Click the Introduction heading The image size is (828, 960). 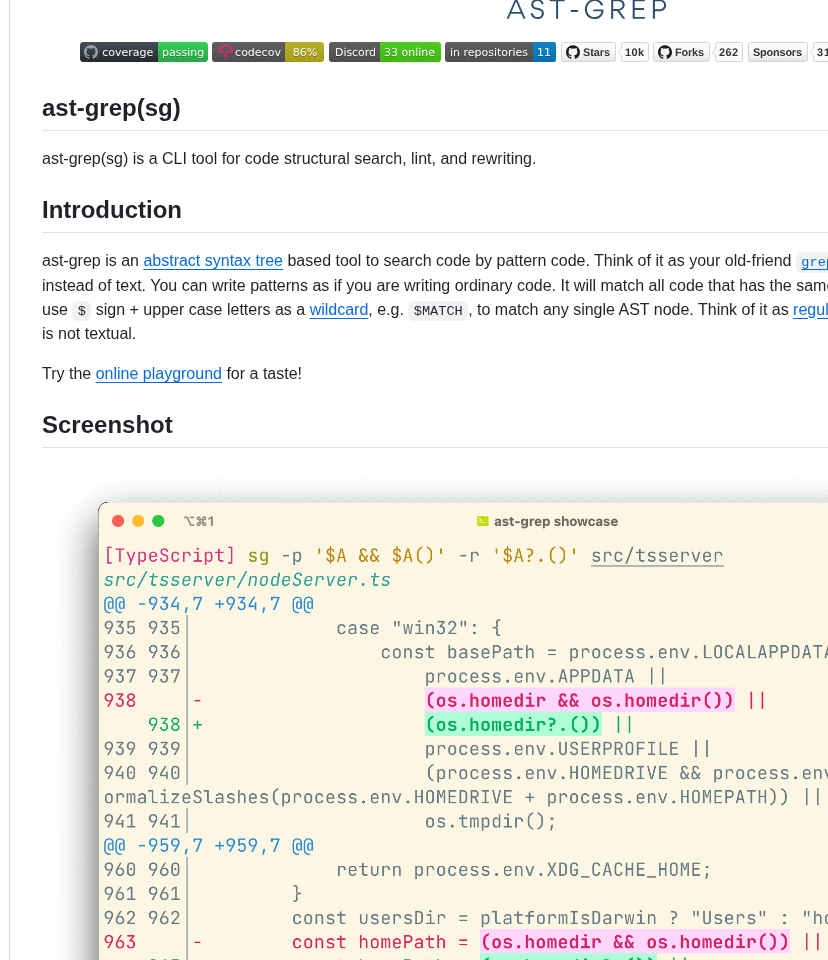[112, 210]
